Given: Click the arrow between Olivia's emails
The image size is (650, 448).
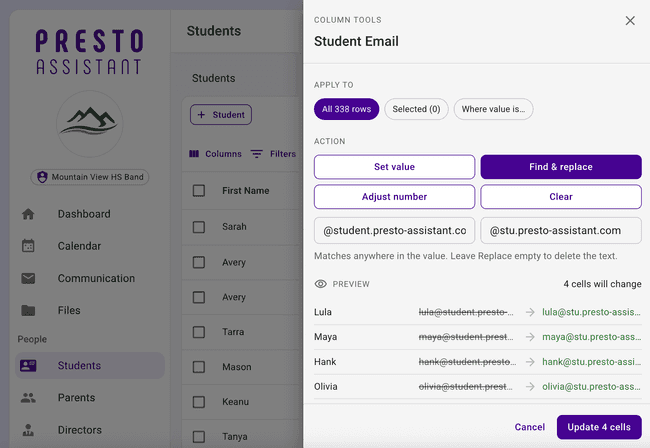Looking at the screenshot, I should click(530, 387).
